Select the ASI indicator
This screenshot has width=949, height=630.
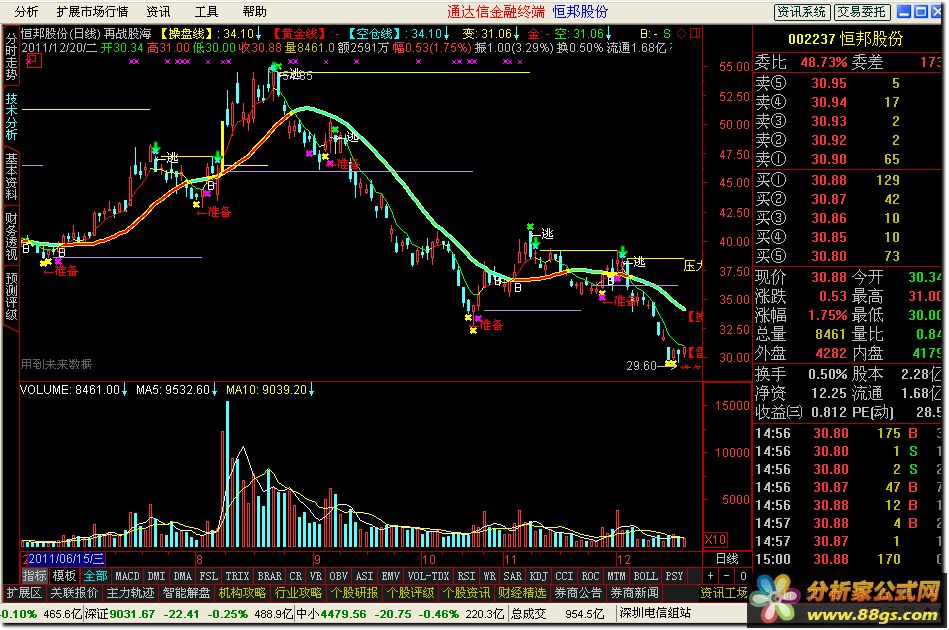pos(365,576)
